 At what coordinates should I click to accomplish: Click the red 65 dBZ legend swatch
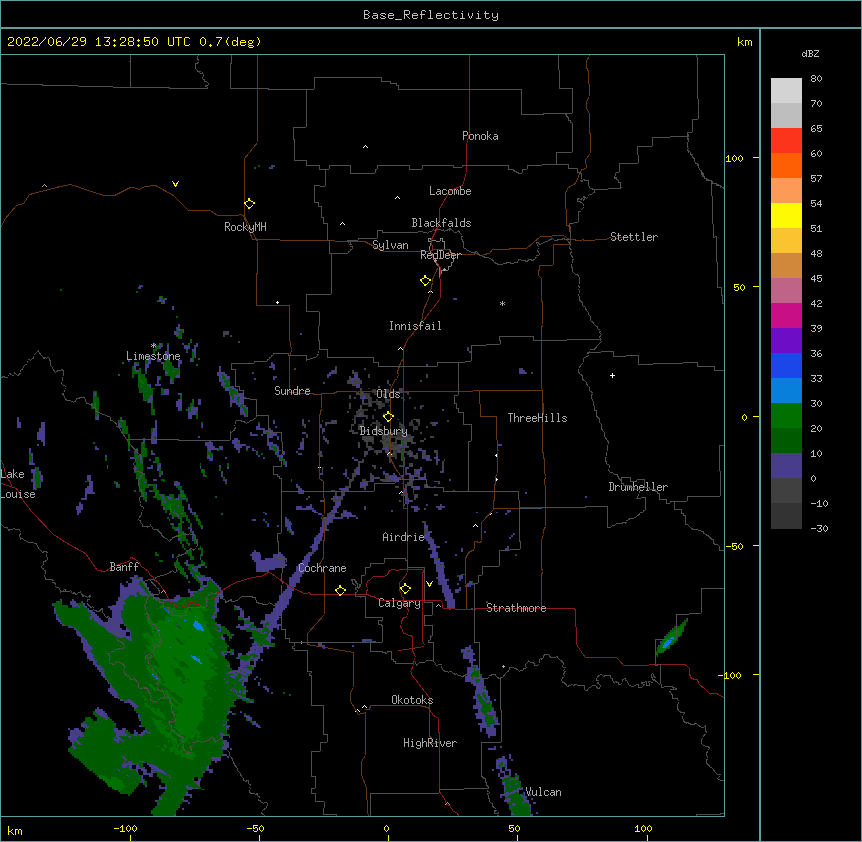[786, 141]
